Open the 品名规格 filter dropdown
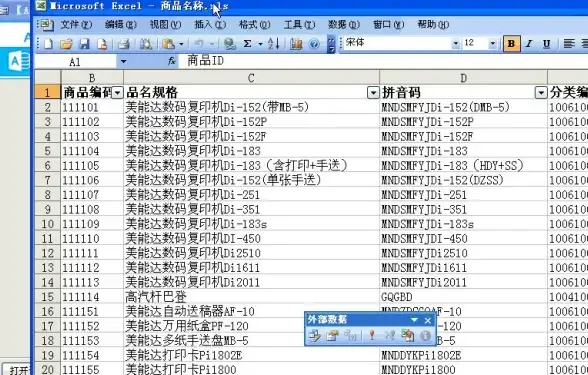 373,93
